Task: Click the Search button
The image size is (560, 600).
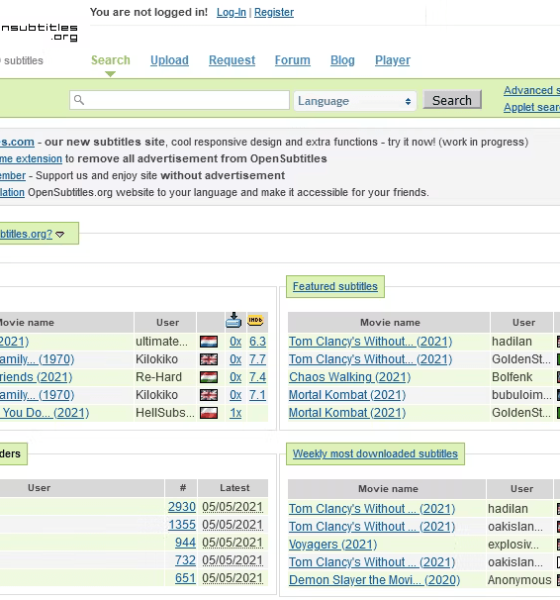Action: coord(452,100)
